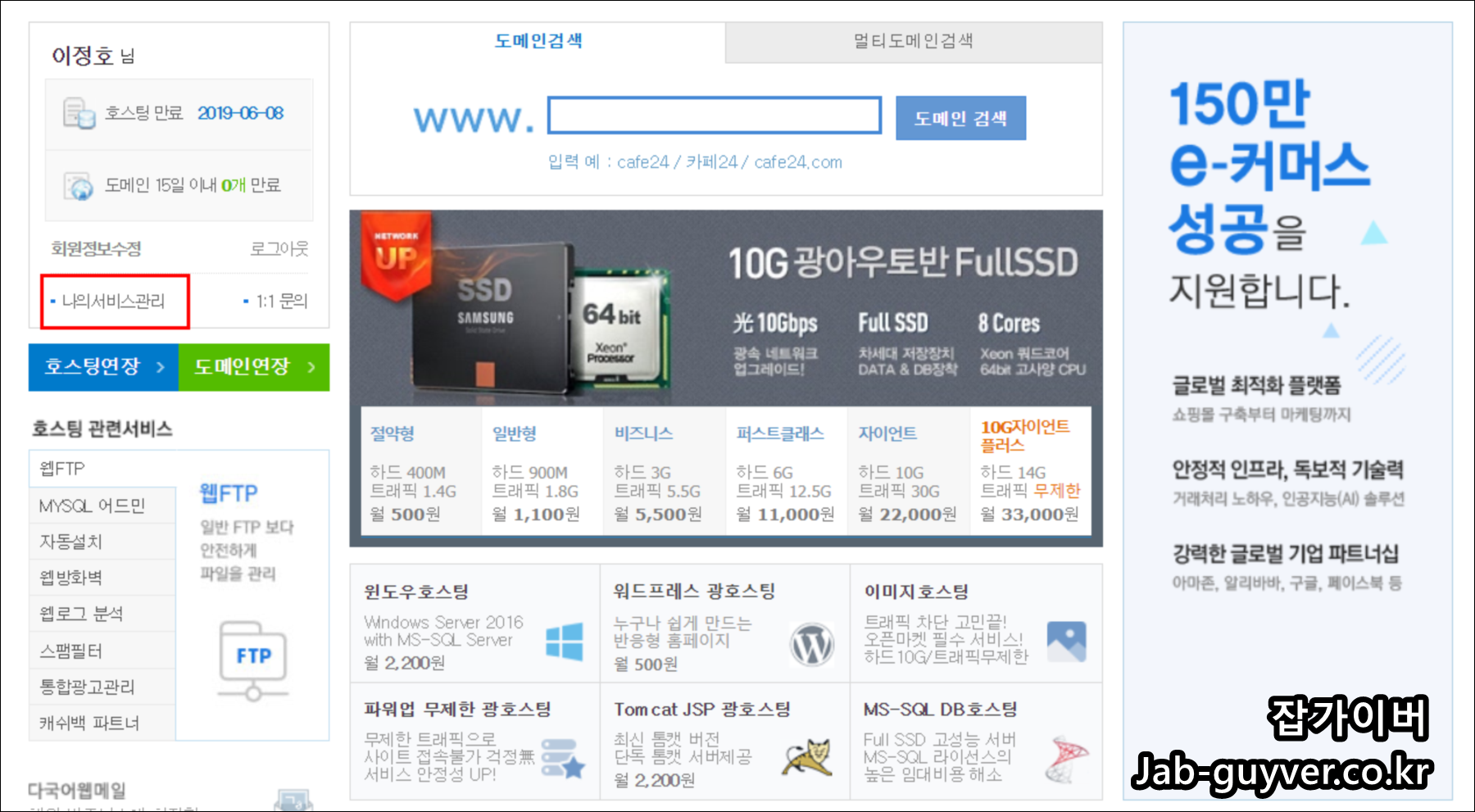Switch to 도메인검색 tab
The image size is (1475, 812).
[x=538, y=41]
